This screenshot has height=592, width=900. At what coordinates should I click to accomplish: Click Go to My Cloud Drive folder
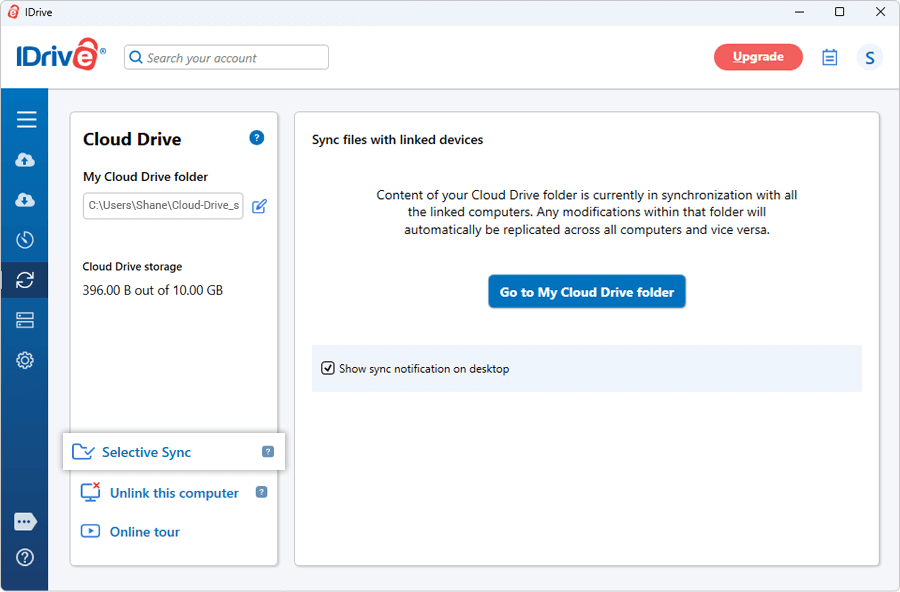pyautogui.click(x=587, y=292)
